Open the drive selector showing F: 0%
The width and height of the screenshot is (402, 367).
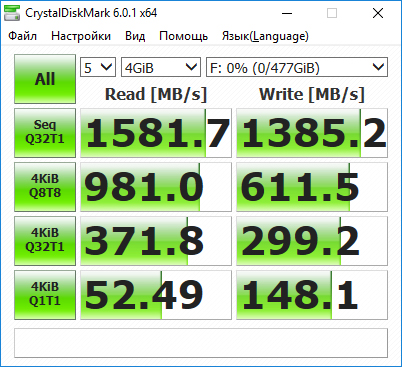[297, 68]
